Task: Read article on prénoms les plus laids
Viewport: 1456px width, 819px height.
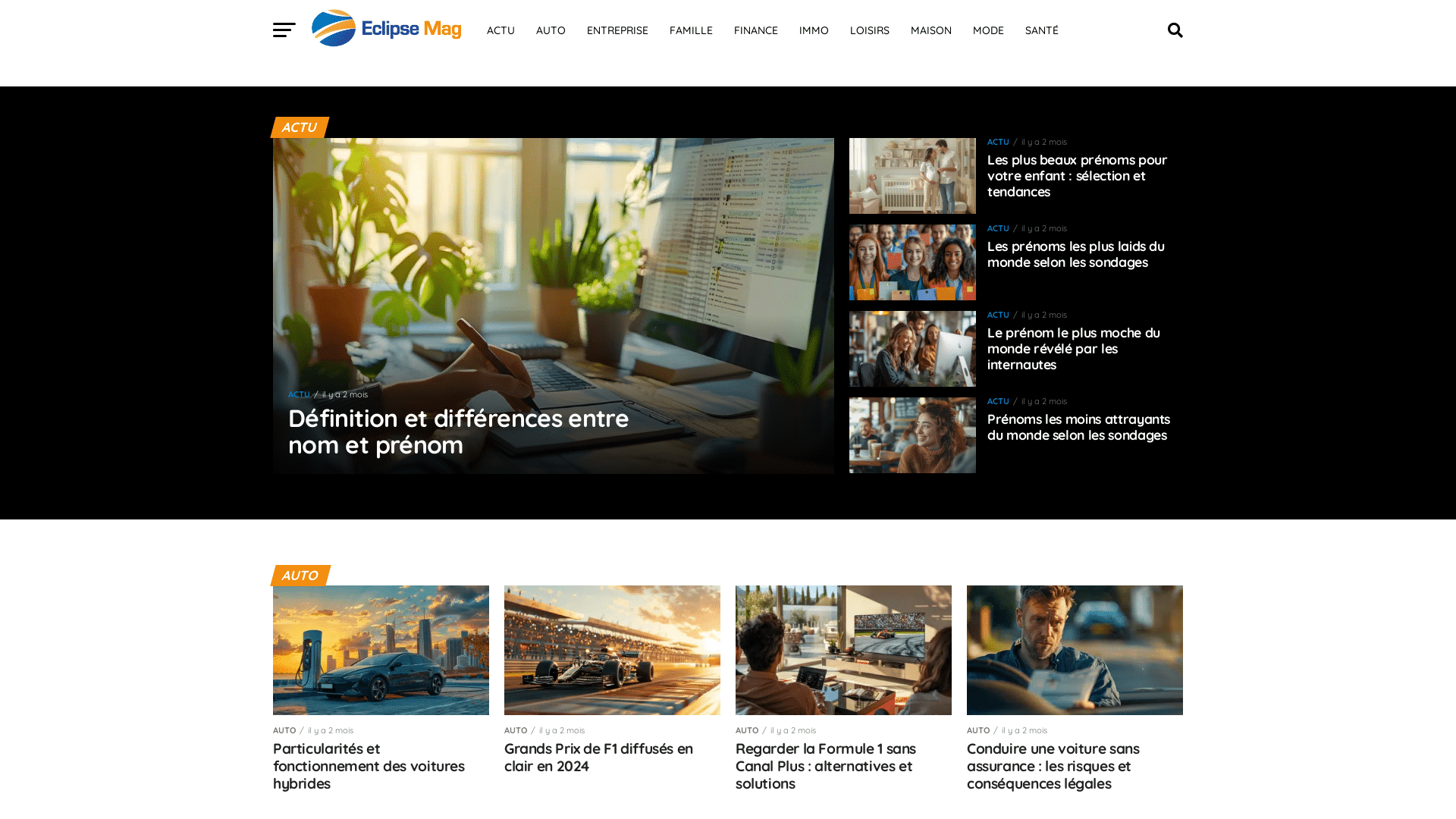Action: click(x=1075, y=254)
